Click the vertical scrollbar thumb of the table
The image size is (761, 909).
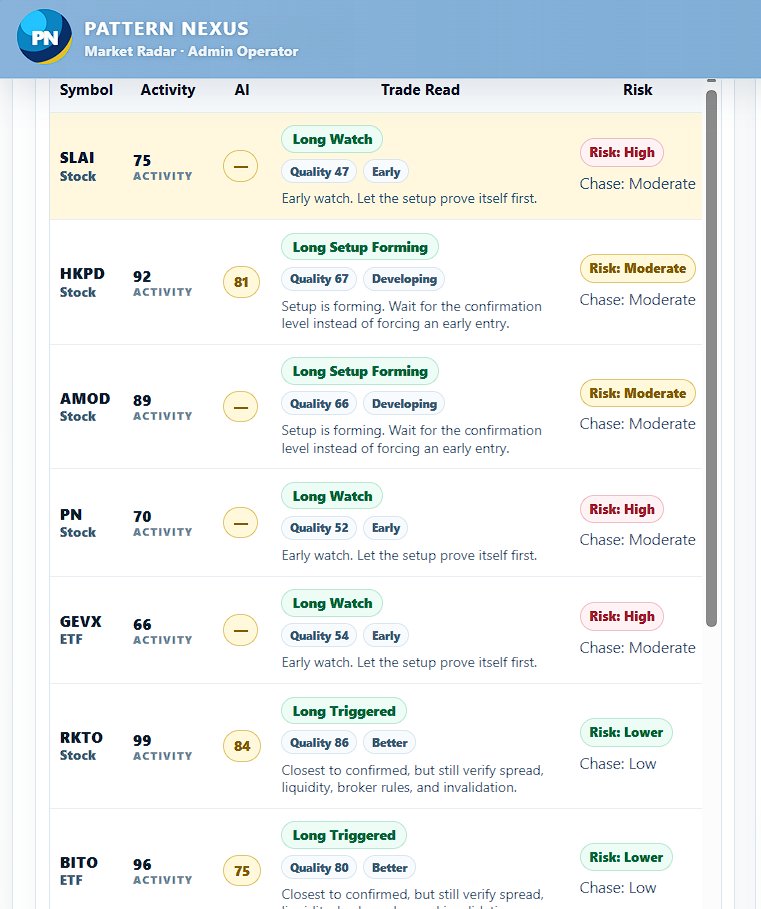pos(711,358)
